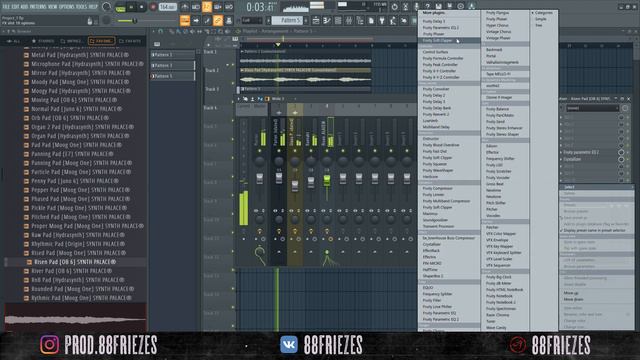This screenshot has height=360, width=640.
Task: Open the Piano roll view icon
Action: (x=327, y=20)
